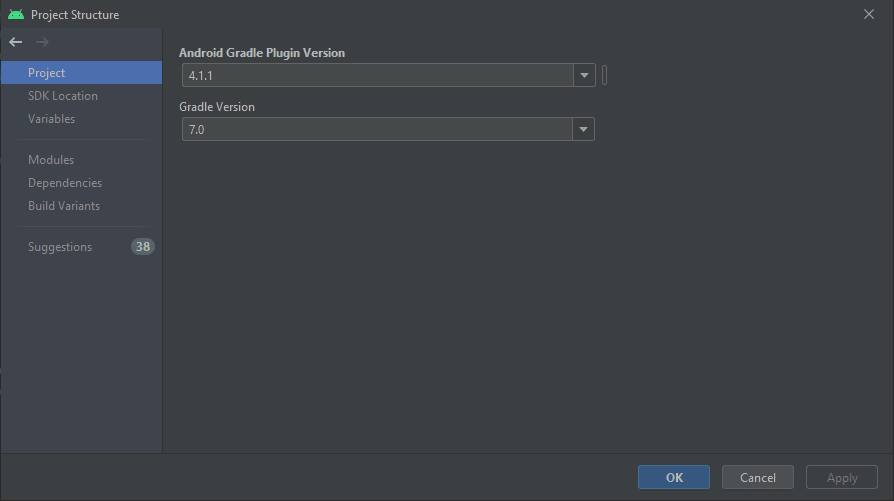Click the forward navigation arrow icon
This screenshot has width=894, height=501.
pyautogui.click(x=42, y=42)
